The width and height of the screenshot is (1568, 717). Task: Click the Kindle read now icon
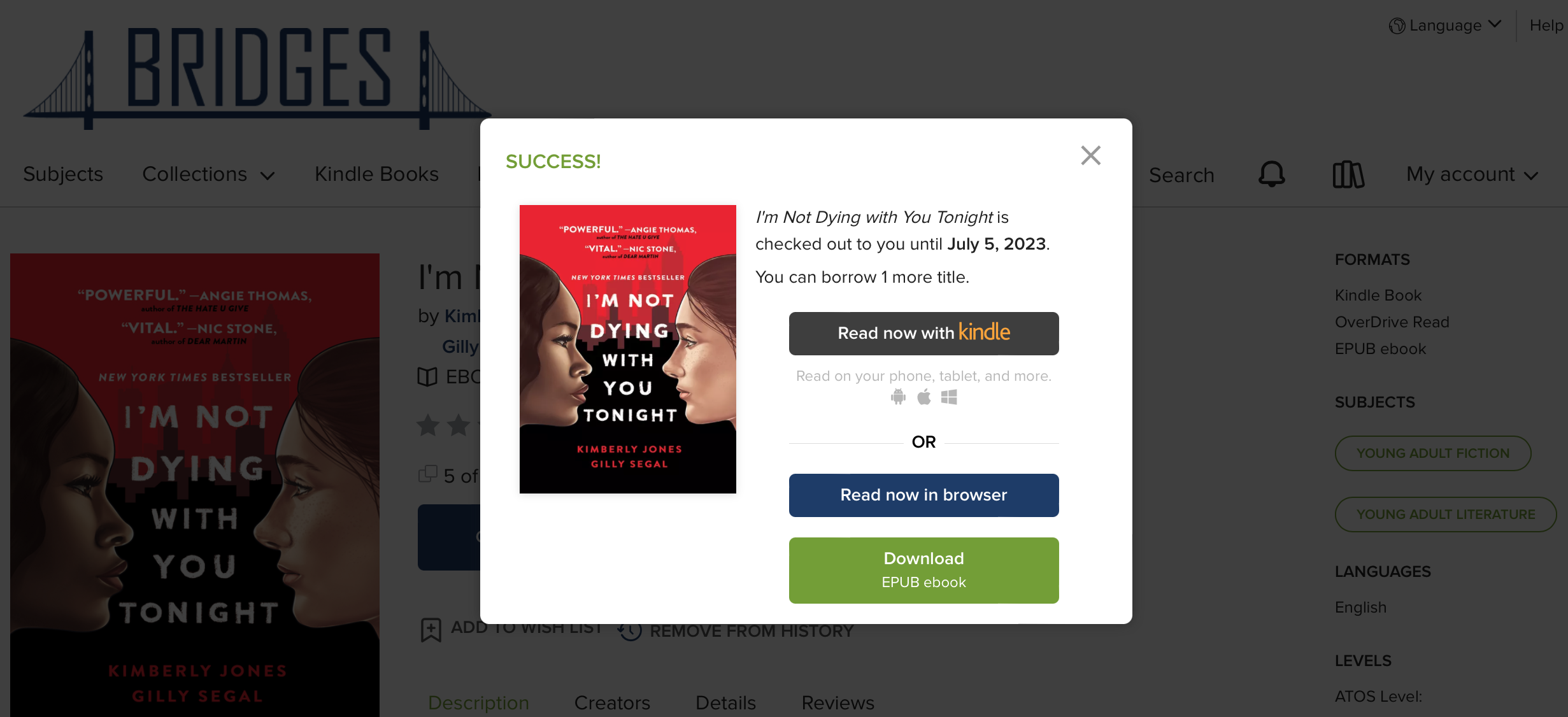click(x=923, y=332)
